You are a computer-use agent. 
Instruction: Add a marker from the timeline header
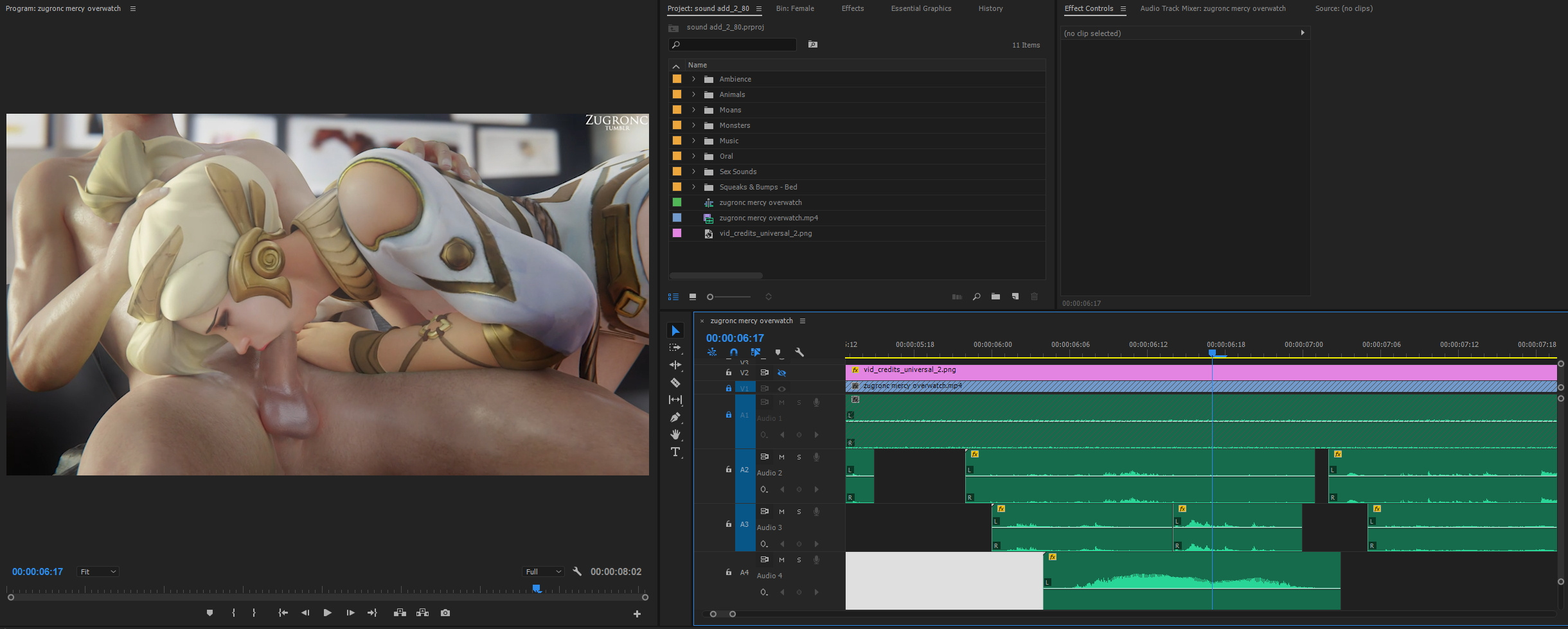(x=778, y=352)
